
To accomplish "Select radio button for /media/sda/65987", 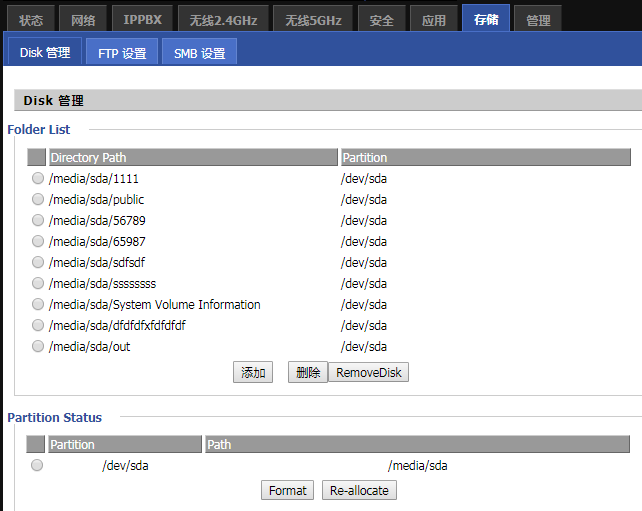I will click(38, 241).
